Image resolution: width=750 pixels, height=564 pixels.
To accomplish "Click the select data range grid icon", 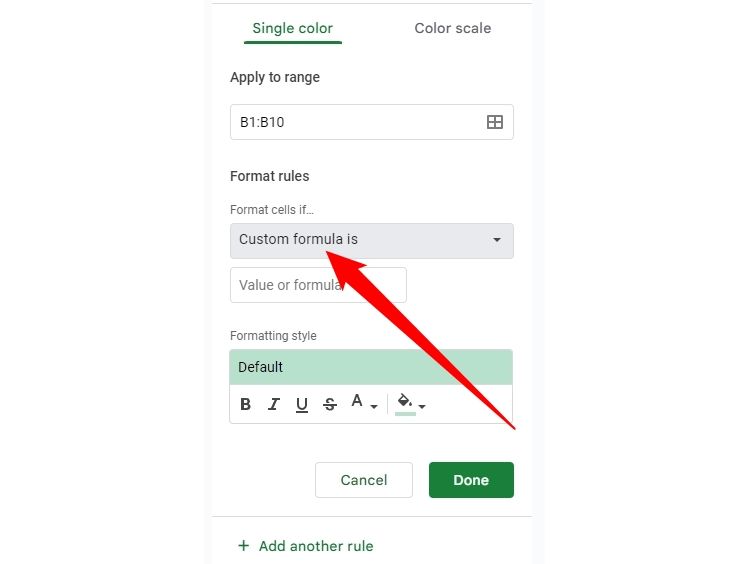I will click(x=494, y=122).
